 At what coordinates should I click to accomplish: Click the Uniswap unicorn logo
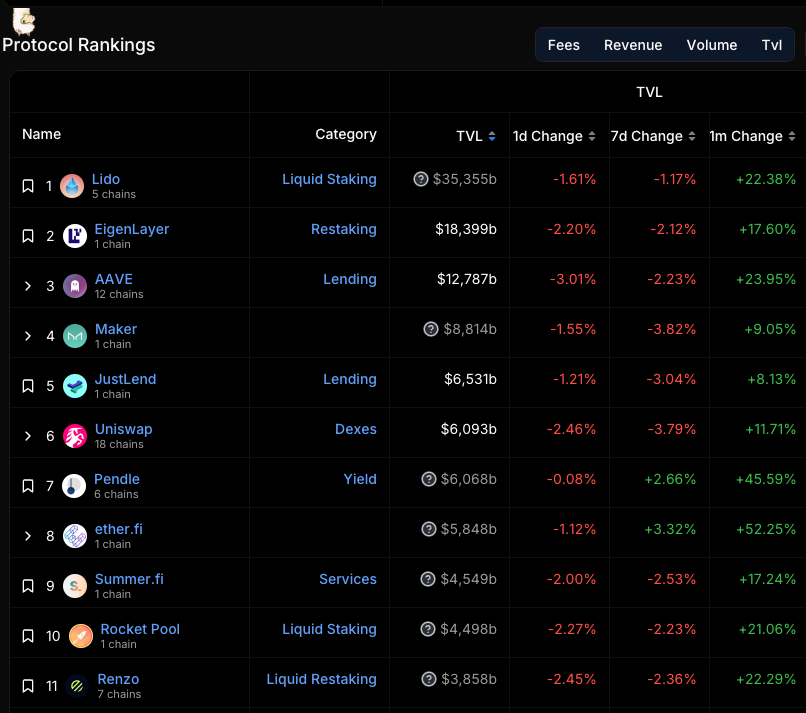tap(75, 436)
